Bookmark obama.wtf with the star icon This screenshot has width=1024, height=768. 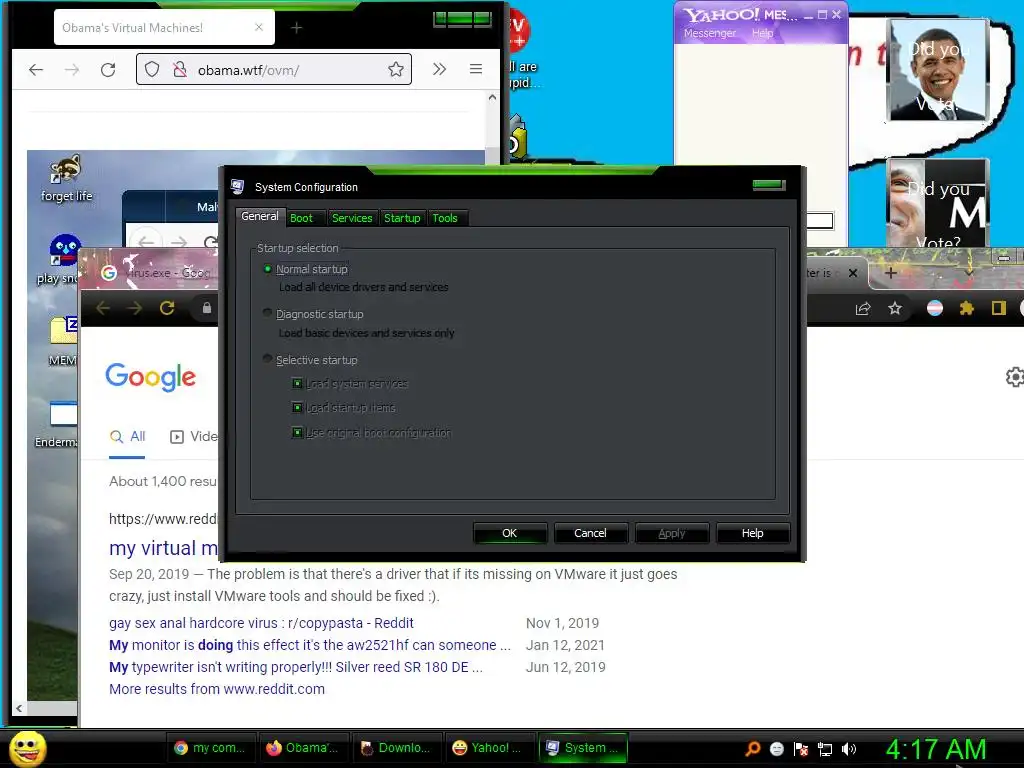[396, 69]
